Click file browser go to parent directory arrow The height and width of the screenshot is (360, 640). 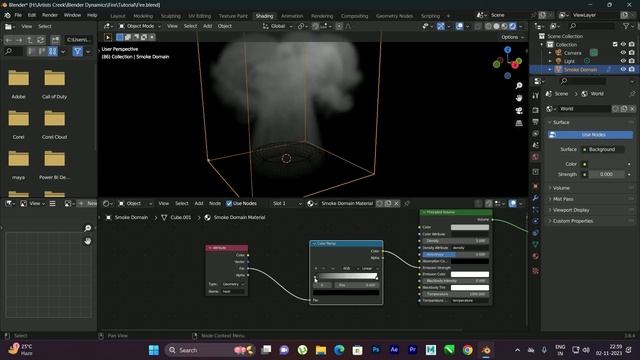pos(30,40)
